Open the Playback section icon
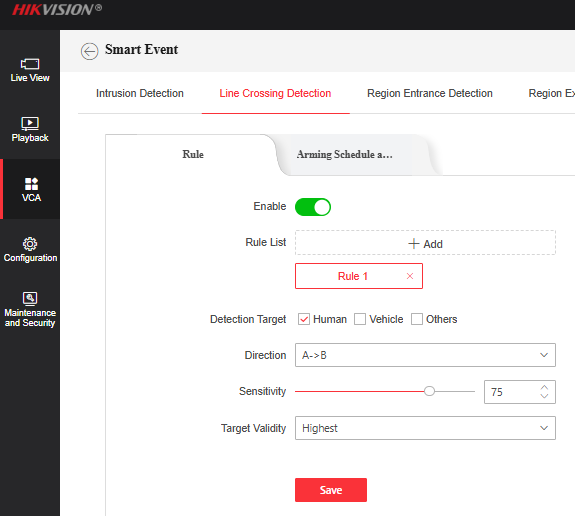Viewport: 575px width, 516px height. coord(30,123)
